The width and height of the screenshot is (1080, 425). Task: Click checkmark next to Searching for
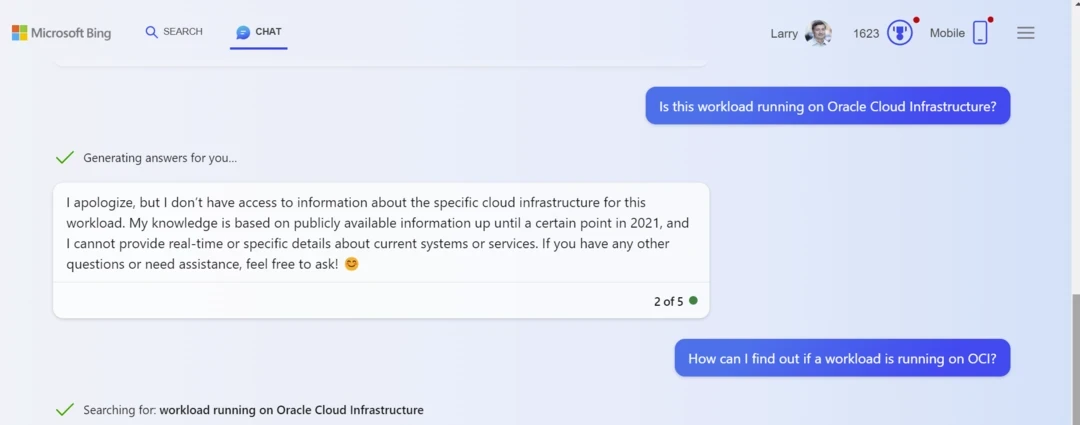[65, 410]
